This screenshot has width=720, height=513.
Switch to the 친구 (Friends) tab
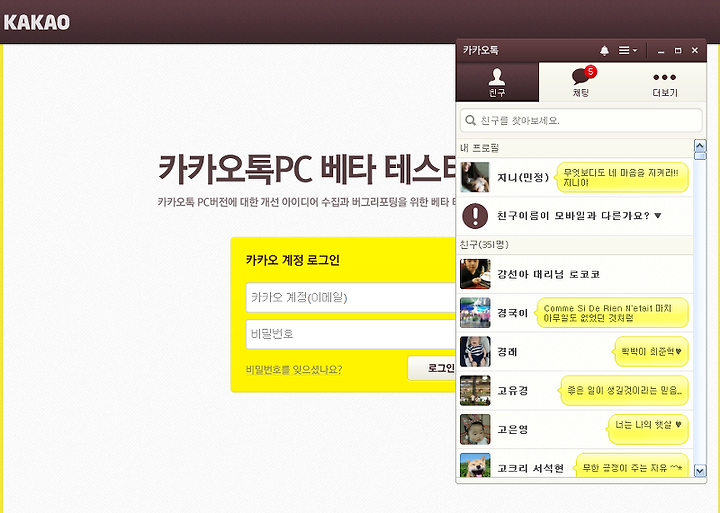pos(497,82)
